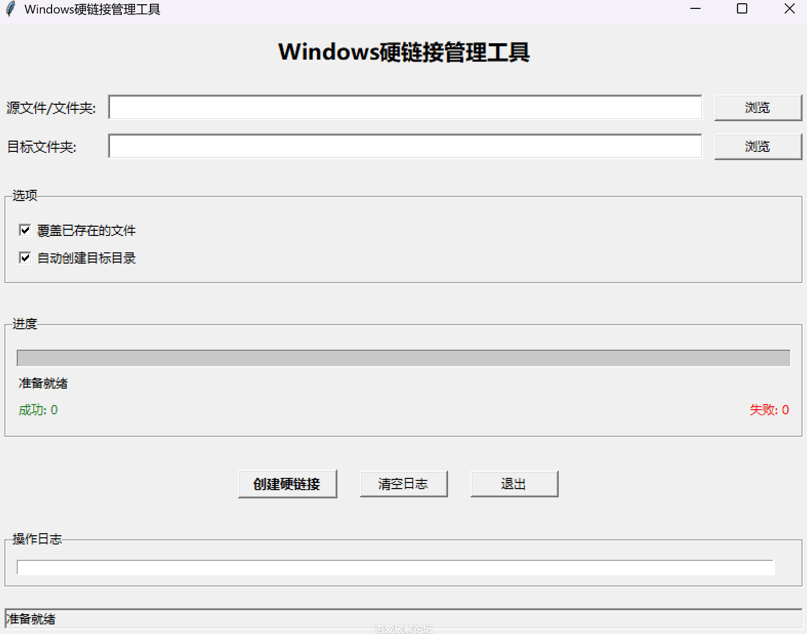
Task: Click 浏览 button for 目标文件夹
Action: (758, 147)
